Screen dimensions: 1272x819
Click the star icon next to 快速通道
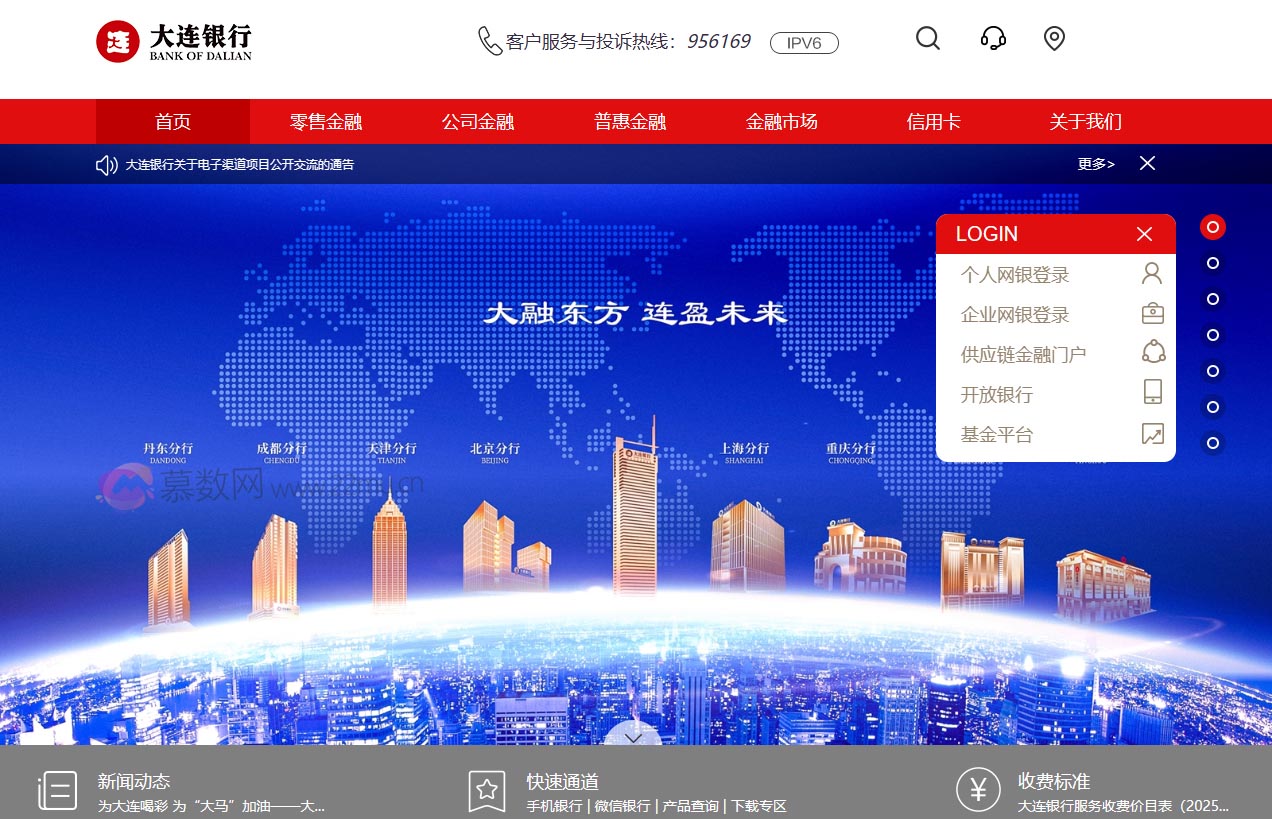[x=486, y=789]
